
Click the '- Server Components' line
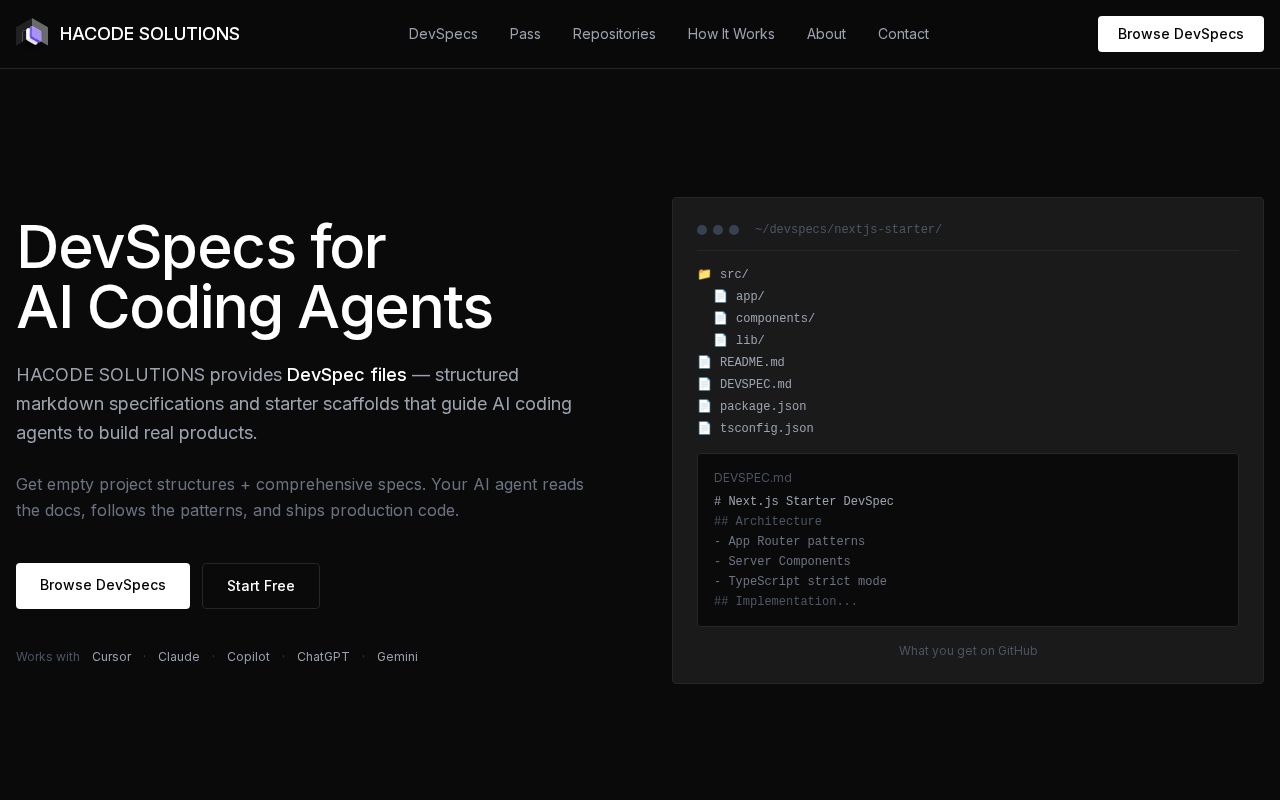[782, 562]
